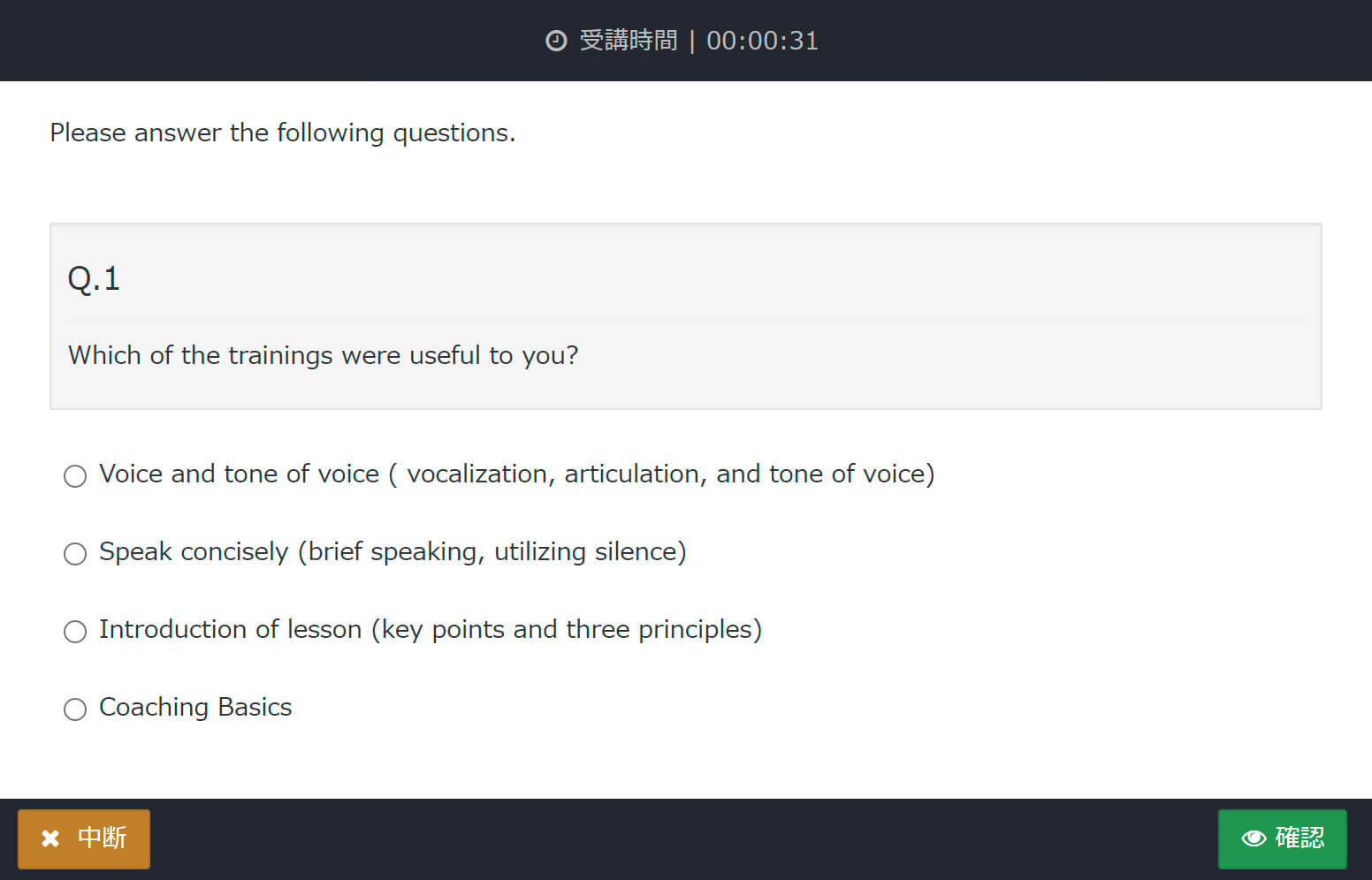Click the orange 中断 interrupt button
The width and height of the screenshot is (1372, 880).
(84, 838)
